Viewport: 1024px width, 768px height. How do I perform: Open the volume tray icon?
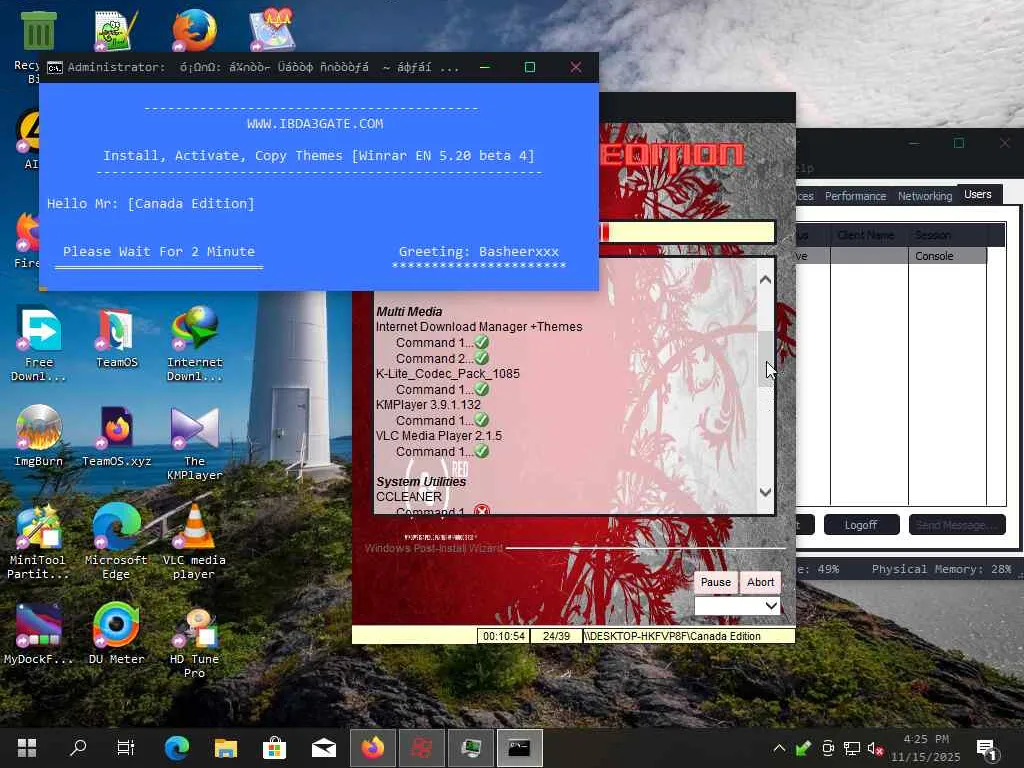coord(874,748)
